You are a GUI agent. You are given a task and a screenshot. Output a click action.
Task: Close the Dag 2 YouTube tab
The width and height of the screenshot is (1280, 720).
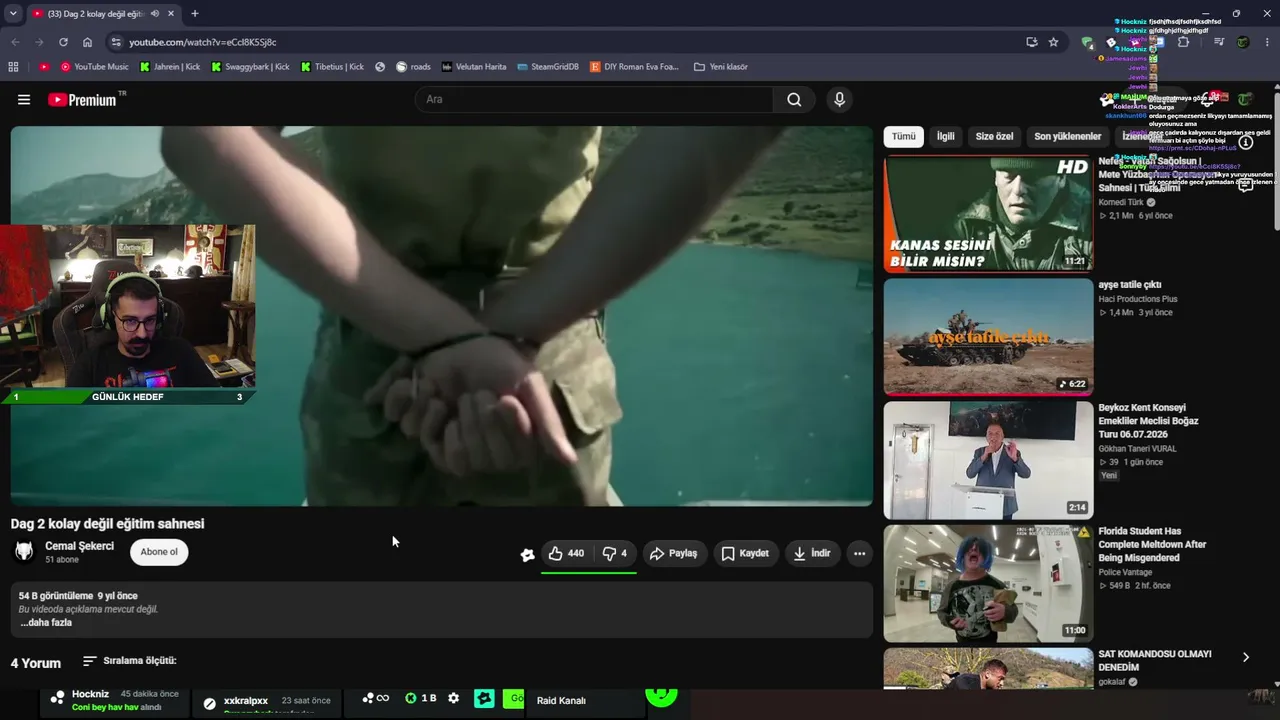click(x=171, y=14)
